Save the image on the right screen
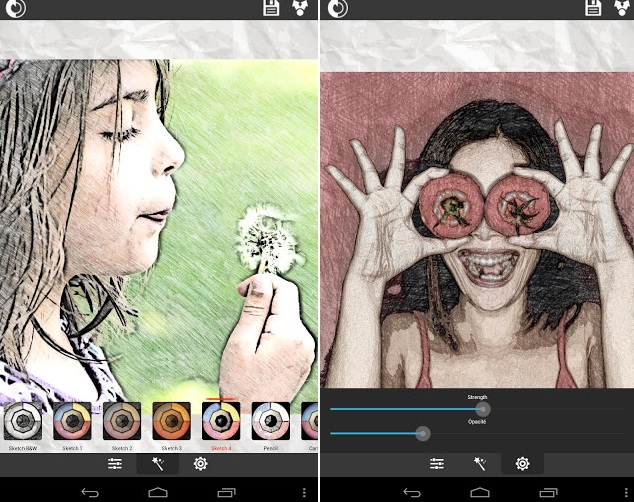 coord(592,8)
